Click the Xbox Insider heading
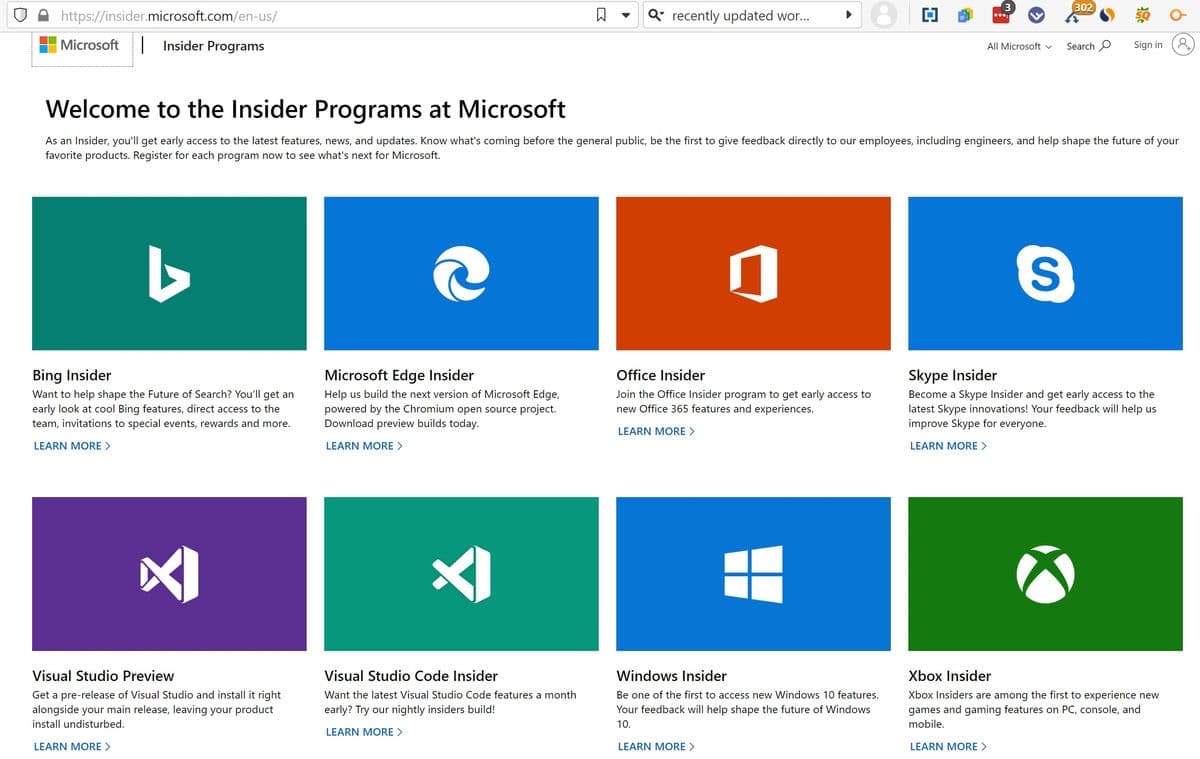The image size is (1200, 759). (949, 676)
